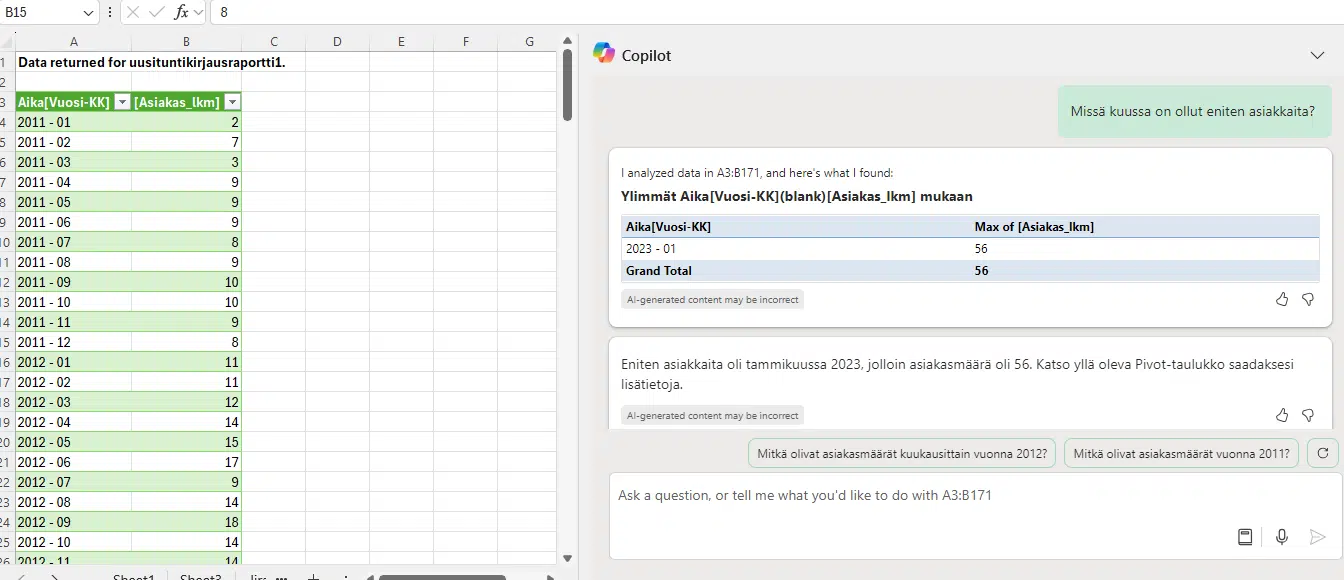
Task: Open the [Asiakas_lkm] column filter dropdown
Action: [232, 102]
